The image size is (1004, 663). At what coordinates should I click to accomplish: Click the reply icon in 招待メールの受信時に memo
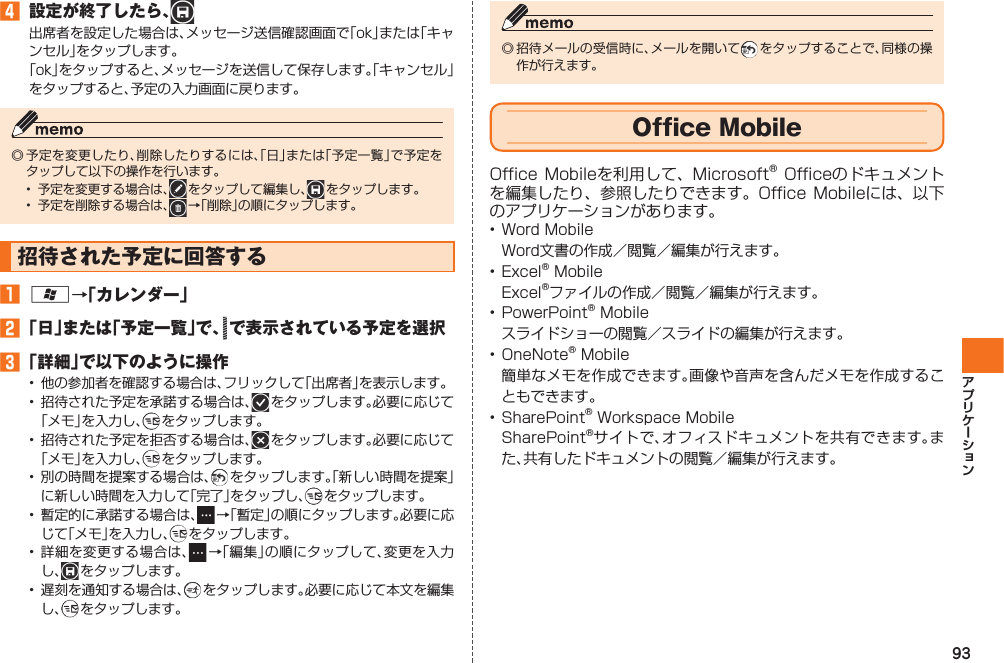point(749,49)
